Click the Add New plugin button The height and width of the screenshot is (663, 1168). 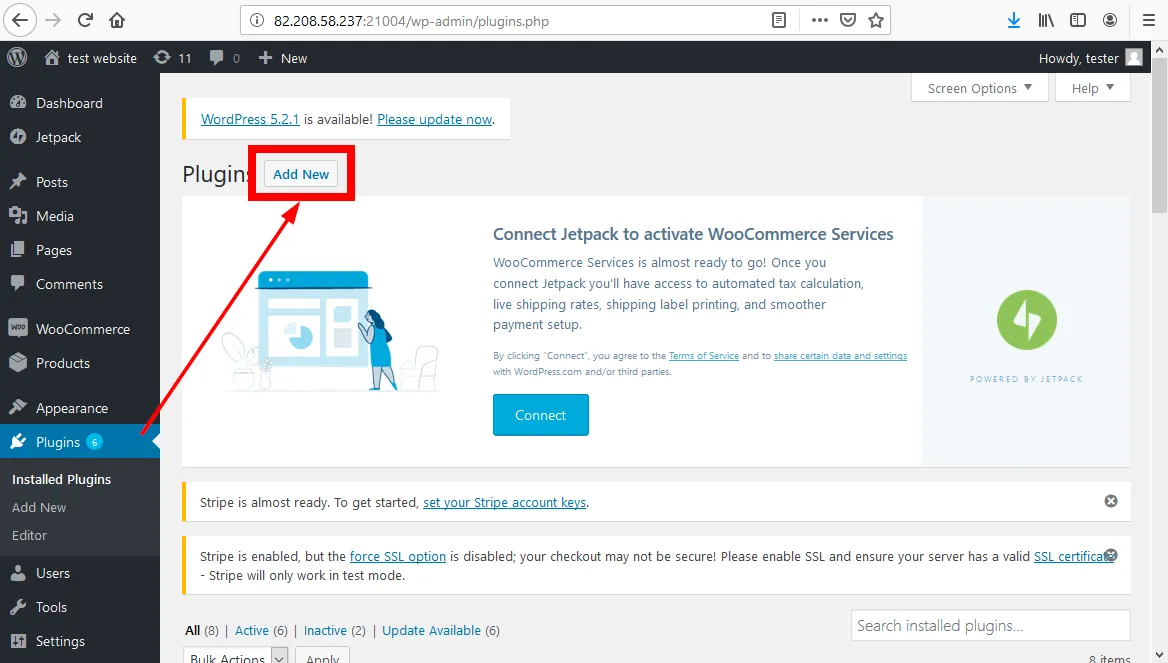click(301, 174)
